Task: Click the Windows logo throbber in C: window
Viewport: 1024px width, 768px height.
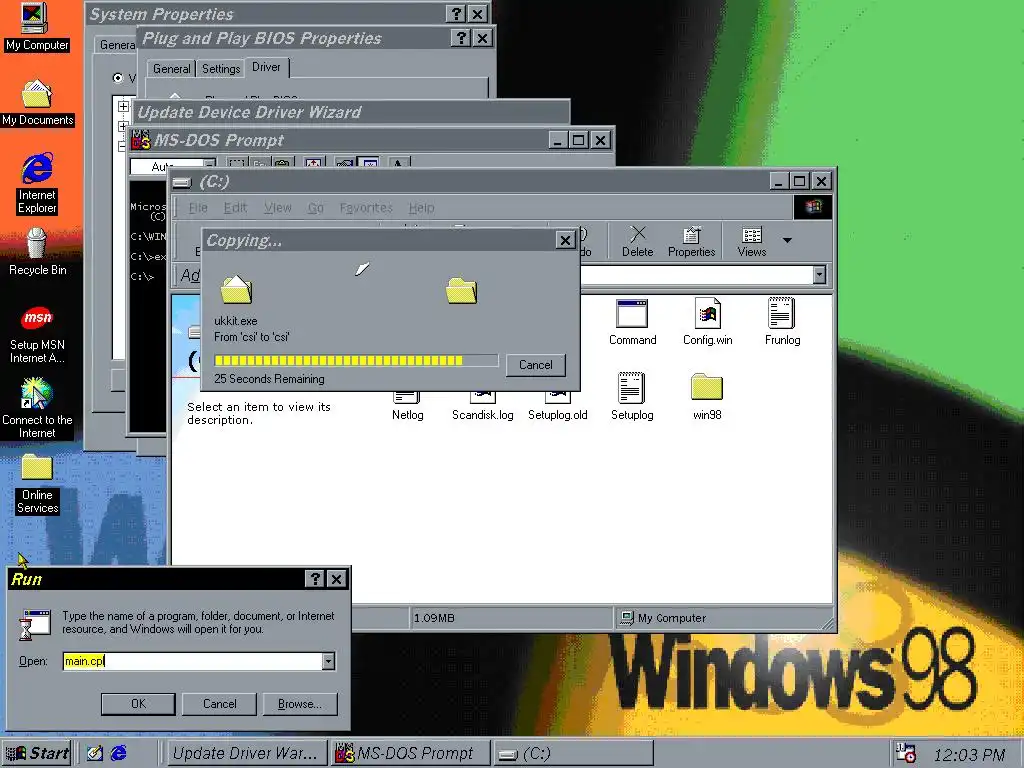Action: coord(813,207)
